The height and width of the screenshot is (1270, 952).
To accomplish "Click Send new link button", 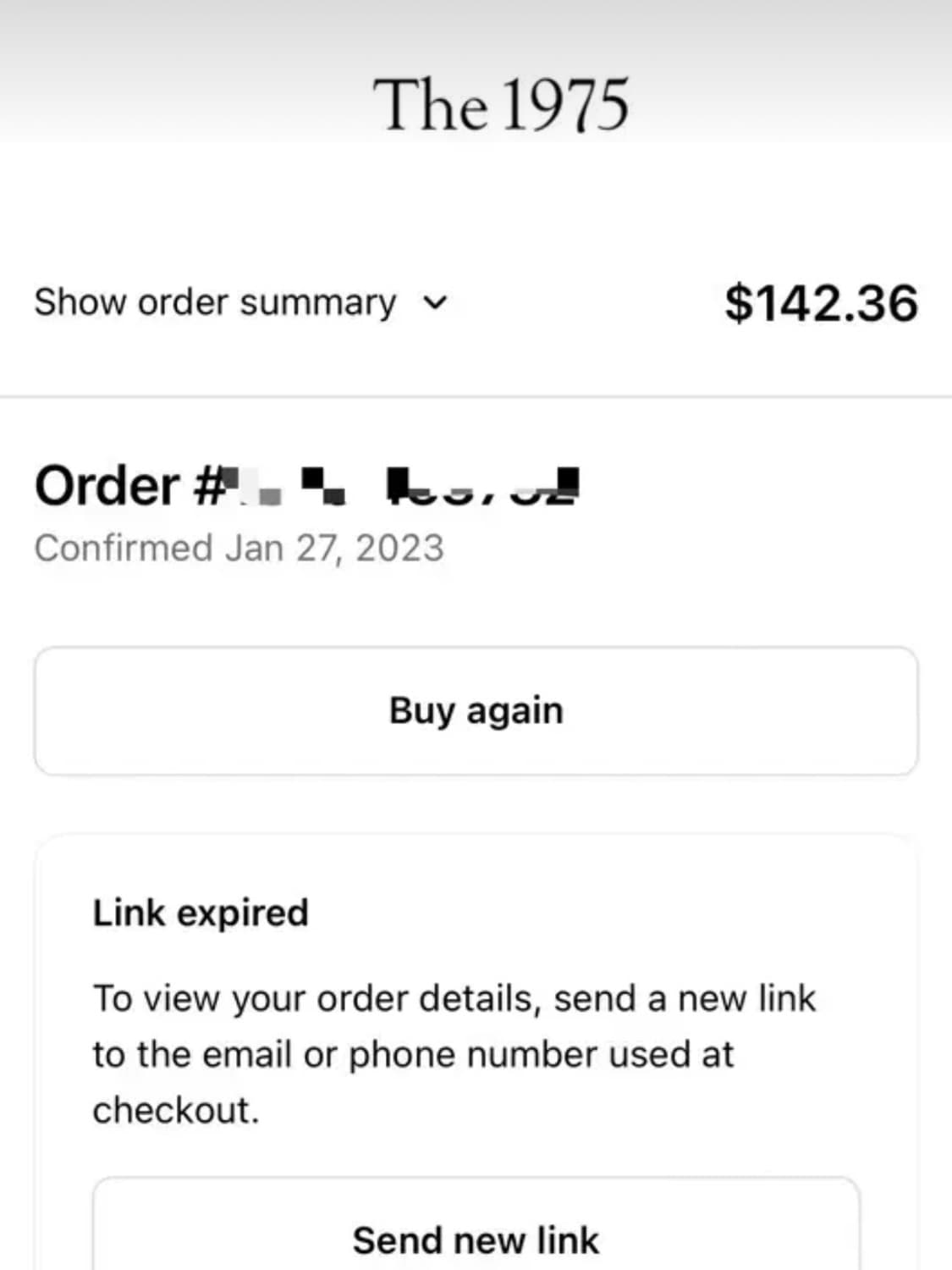I will [x=476, y=1240].
